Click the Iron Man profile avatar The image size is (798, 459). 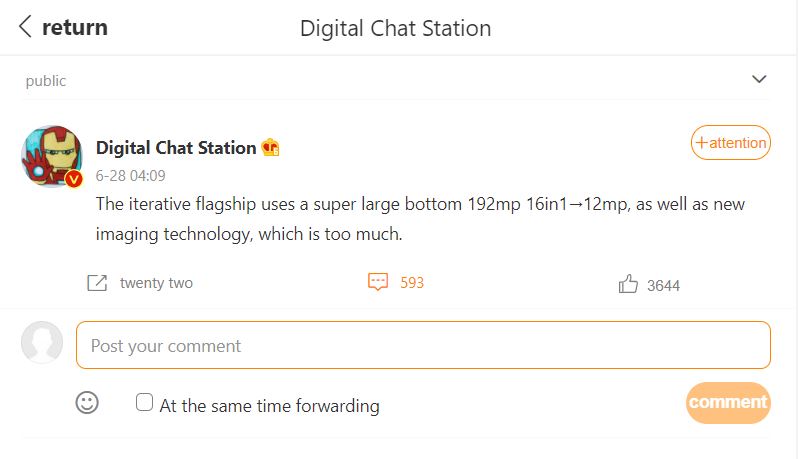pos(51,156)
